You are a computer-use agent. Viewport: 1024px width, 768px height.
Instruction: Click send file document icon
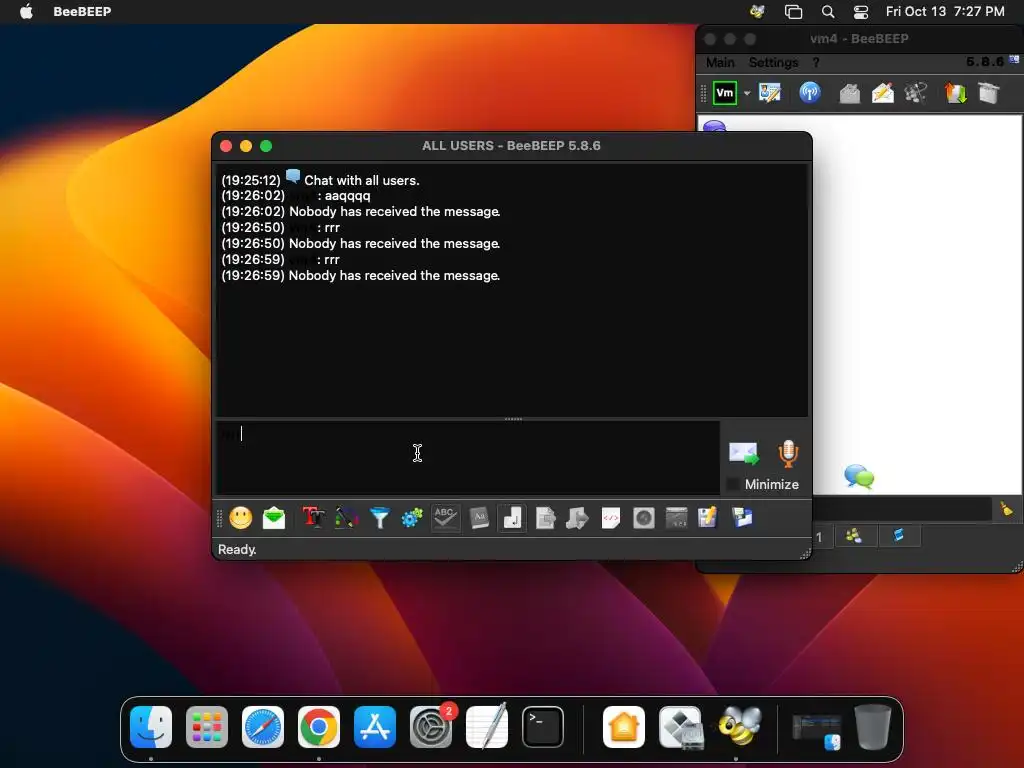[x=545, y=519]
